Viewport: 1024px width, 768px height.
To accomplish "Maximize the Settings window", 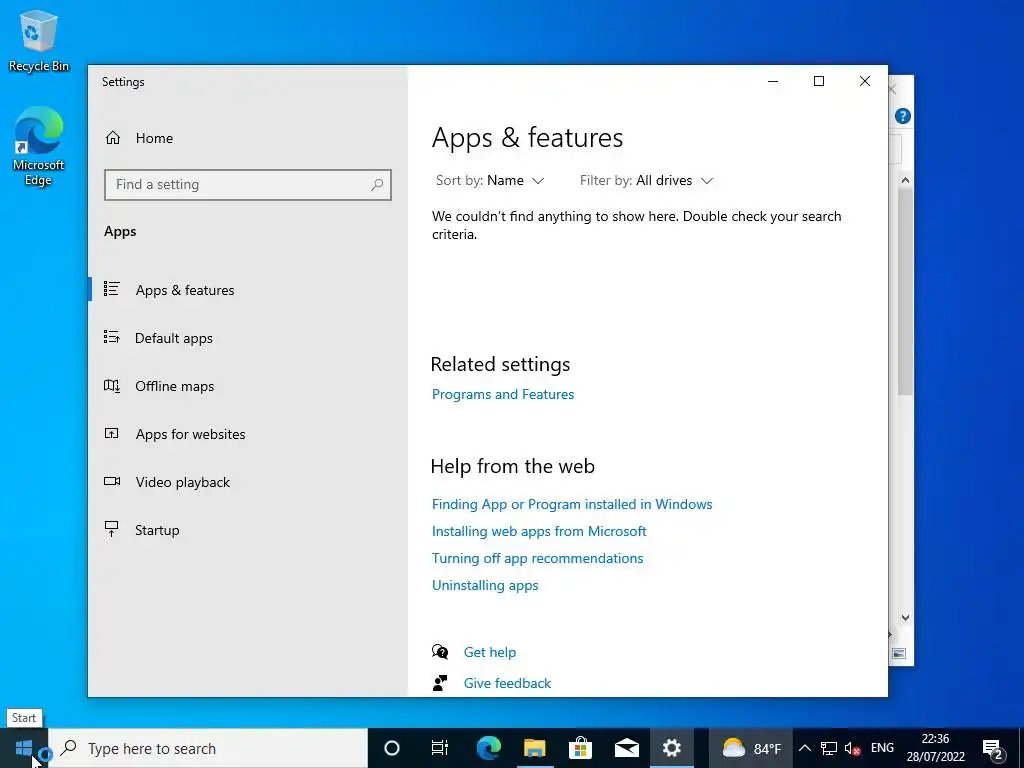I will [x=819, y=81].
